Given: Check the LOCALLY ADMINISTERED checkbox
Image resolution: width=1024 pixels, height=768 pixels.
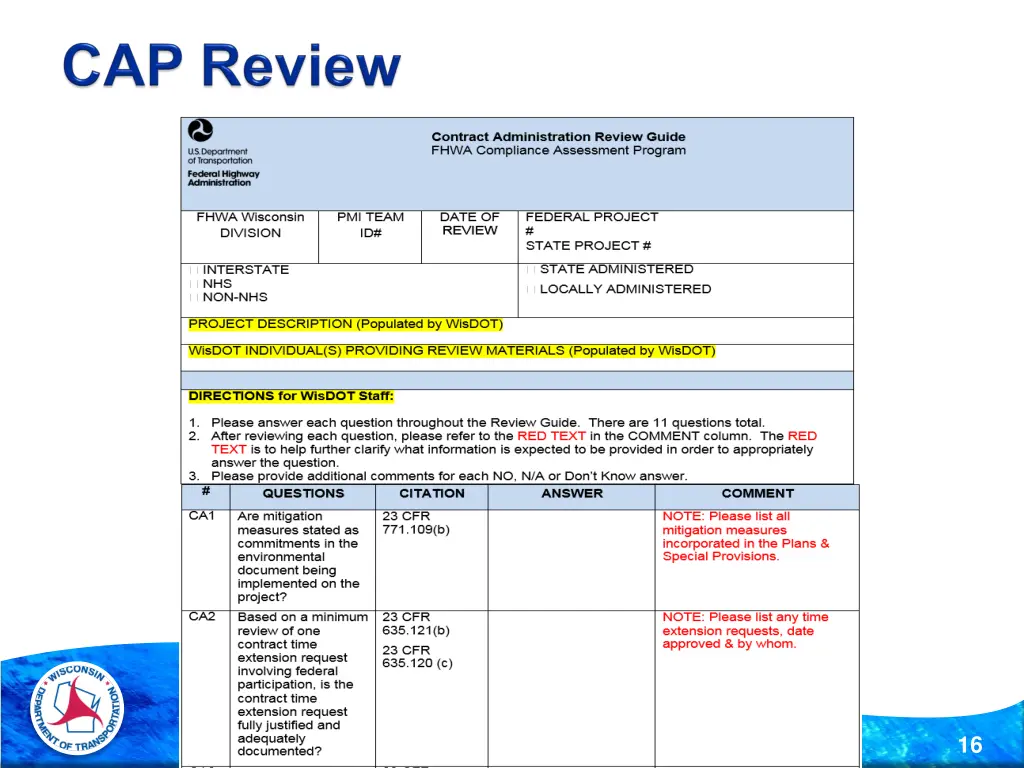Looking at the screenshot, I should (531, 289).
